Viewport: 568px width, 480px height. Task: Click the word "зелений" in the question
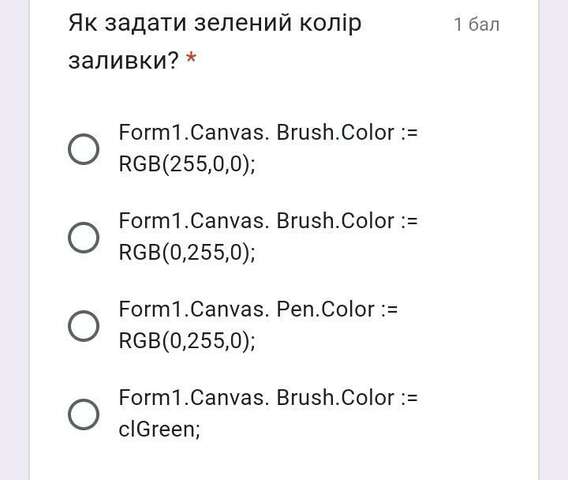[x=243, y=23]
